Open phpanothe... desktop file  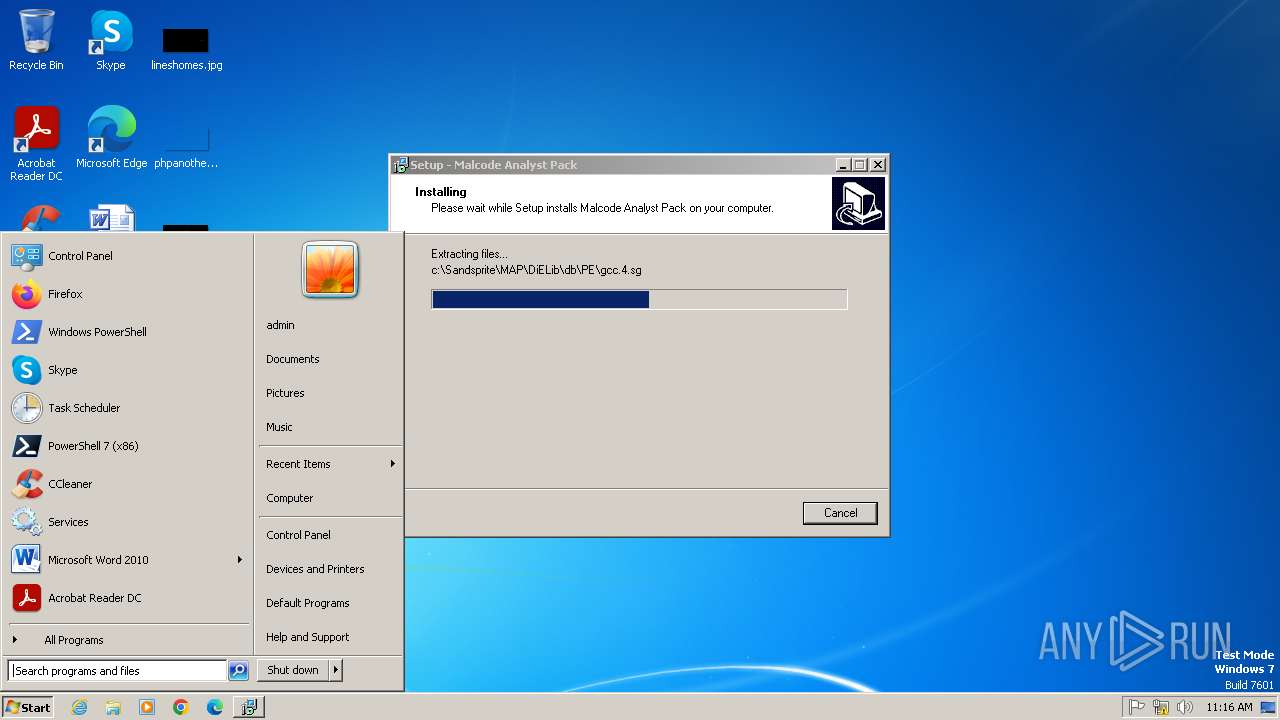(x=186, y=146)
